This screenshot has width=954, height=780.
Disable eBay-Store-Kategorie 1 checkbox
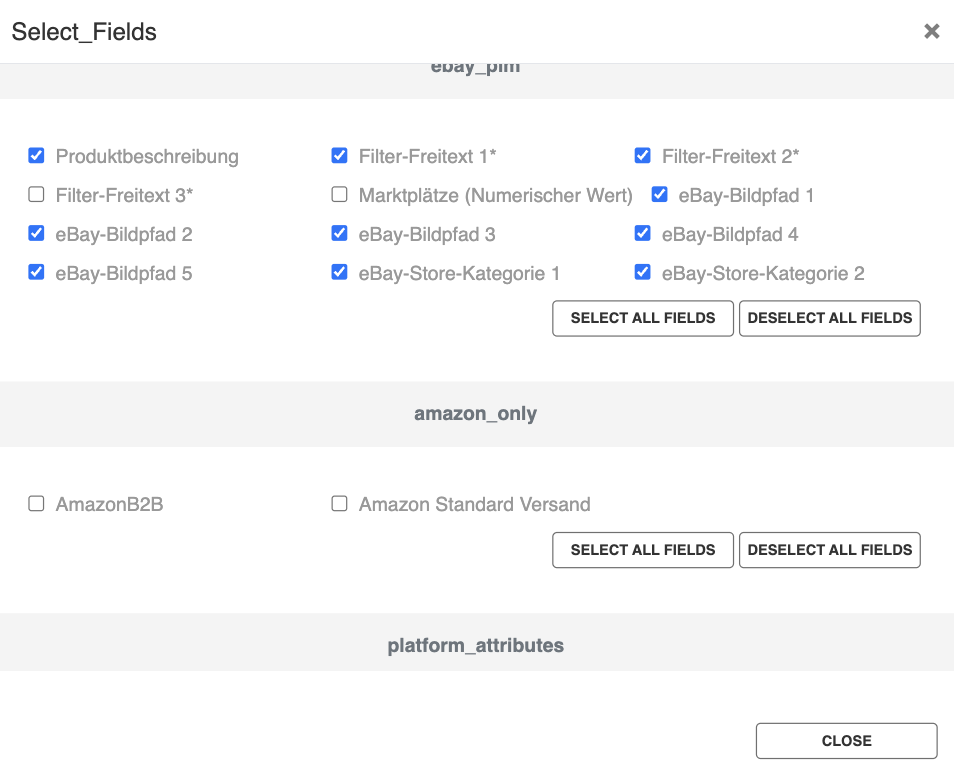click(339, 273)
